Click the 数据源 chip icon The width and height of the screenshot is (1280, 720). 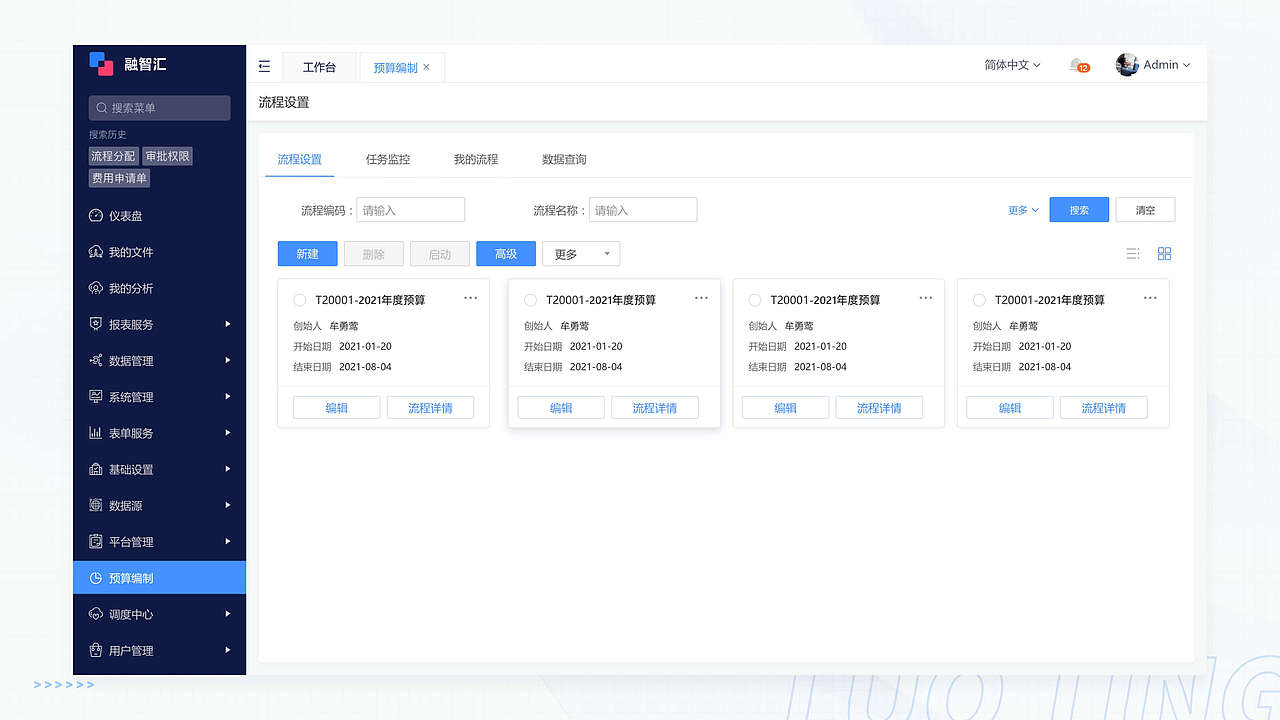pos(96,505)
